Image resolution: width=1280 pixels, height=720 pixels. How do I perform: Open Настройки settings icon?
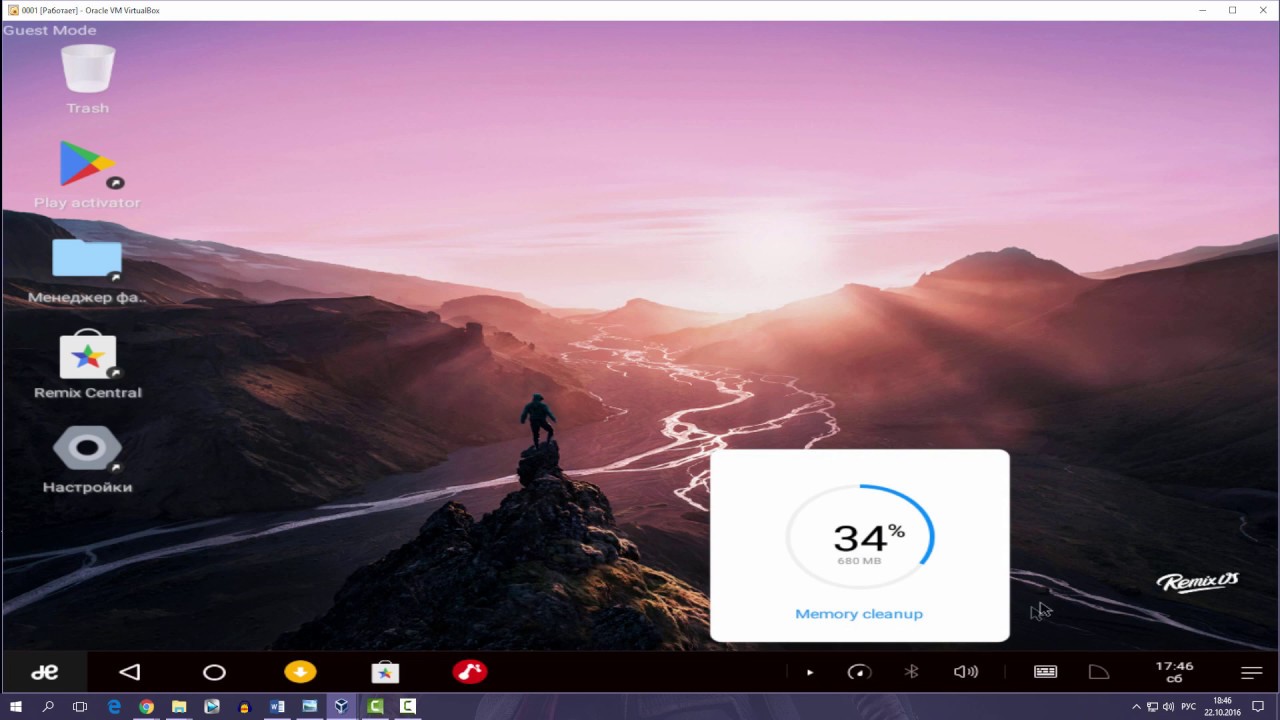pos(87,450)
